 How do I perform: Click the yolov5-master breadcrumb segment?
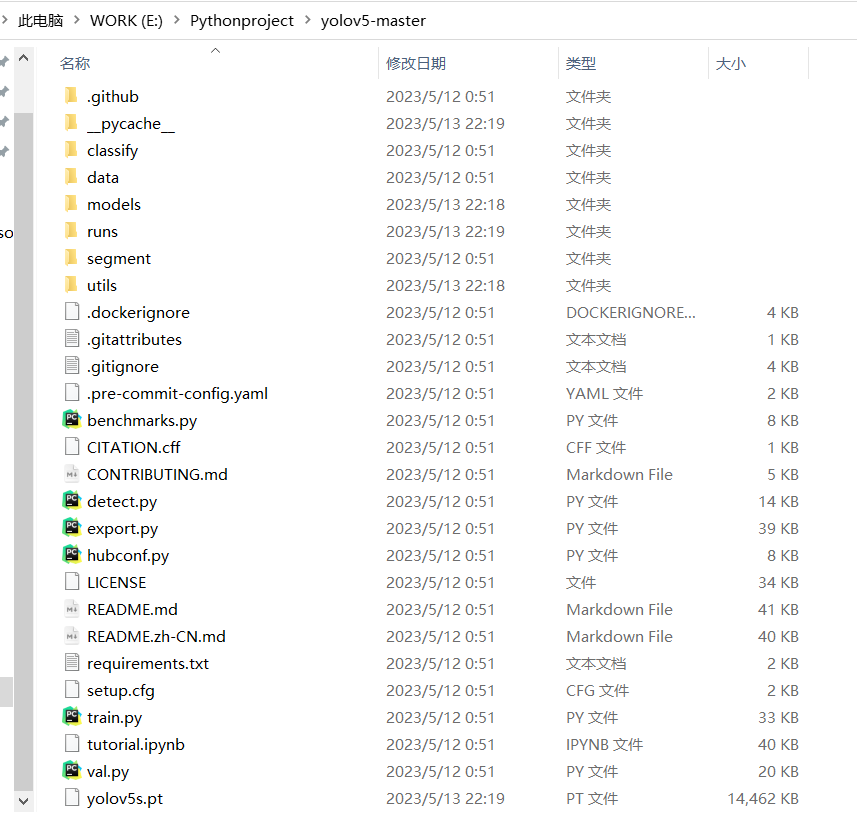click(x=373, y=21)
